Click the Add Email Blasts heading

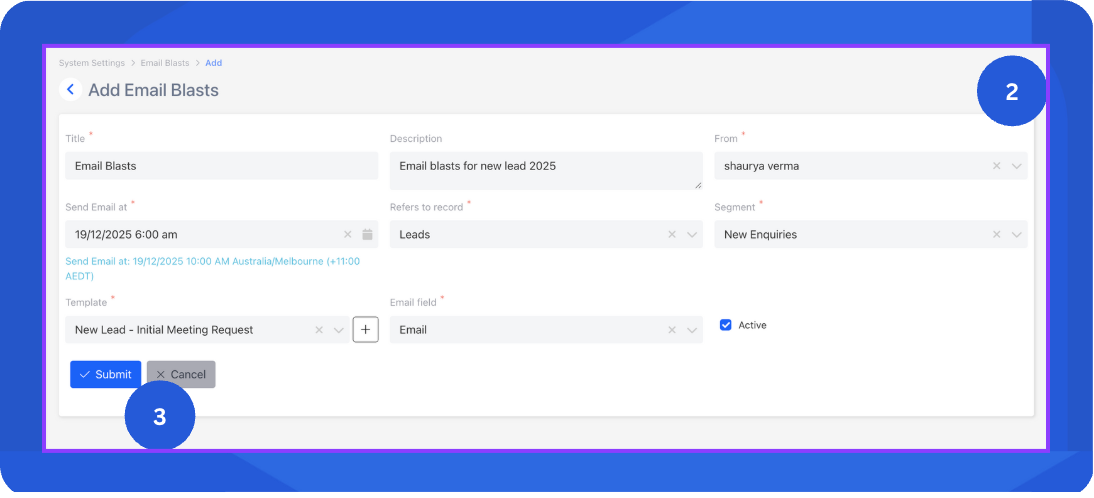pos(153,90)
